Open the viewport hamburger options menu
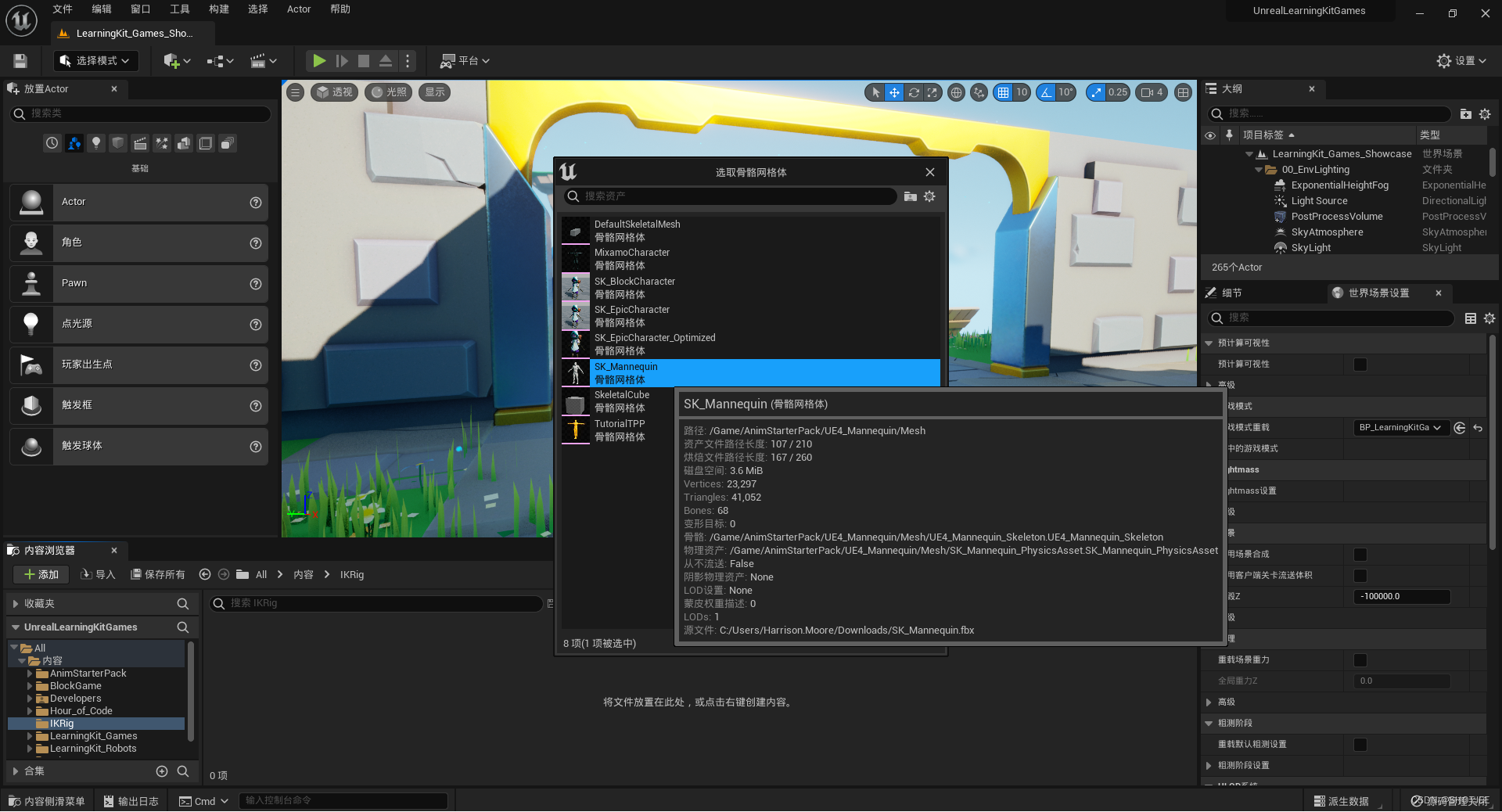Viewport: 1502px width, 812px height. click(x=296, y=92)
